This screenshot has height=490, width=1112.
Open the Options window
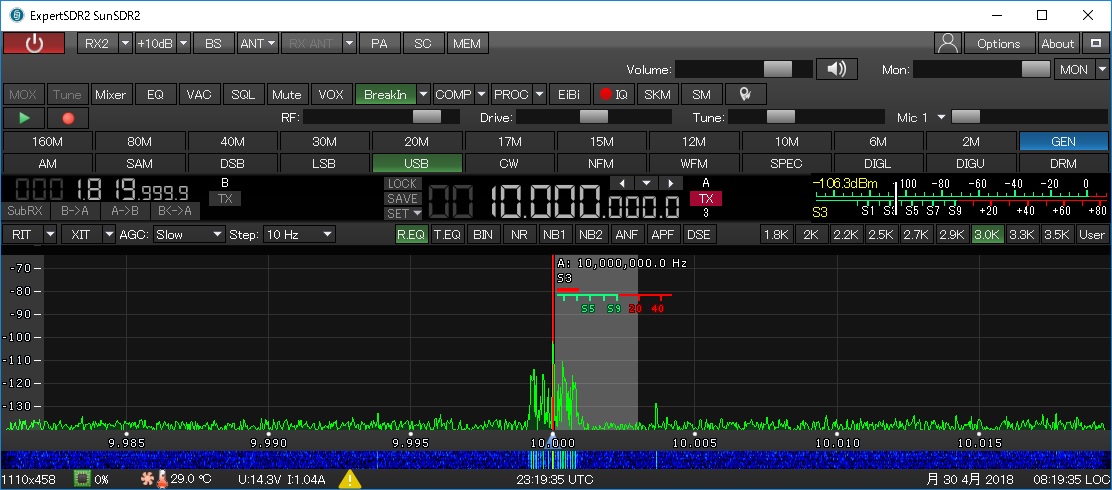pos(999,43)
